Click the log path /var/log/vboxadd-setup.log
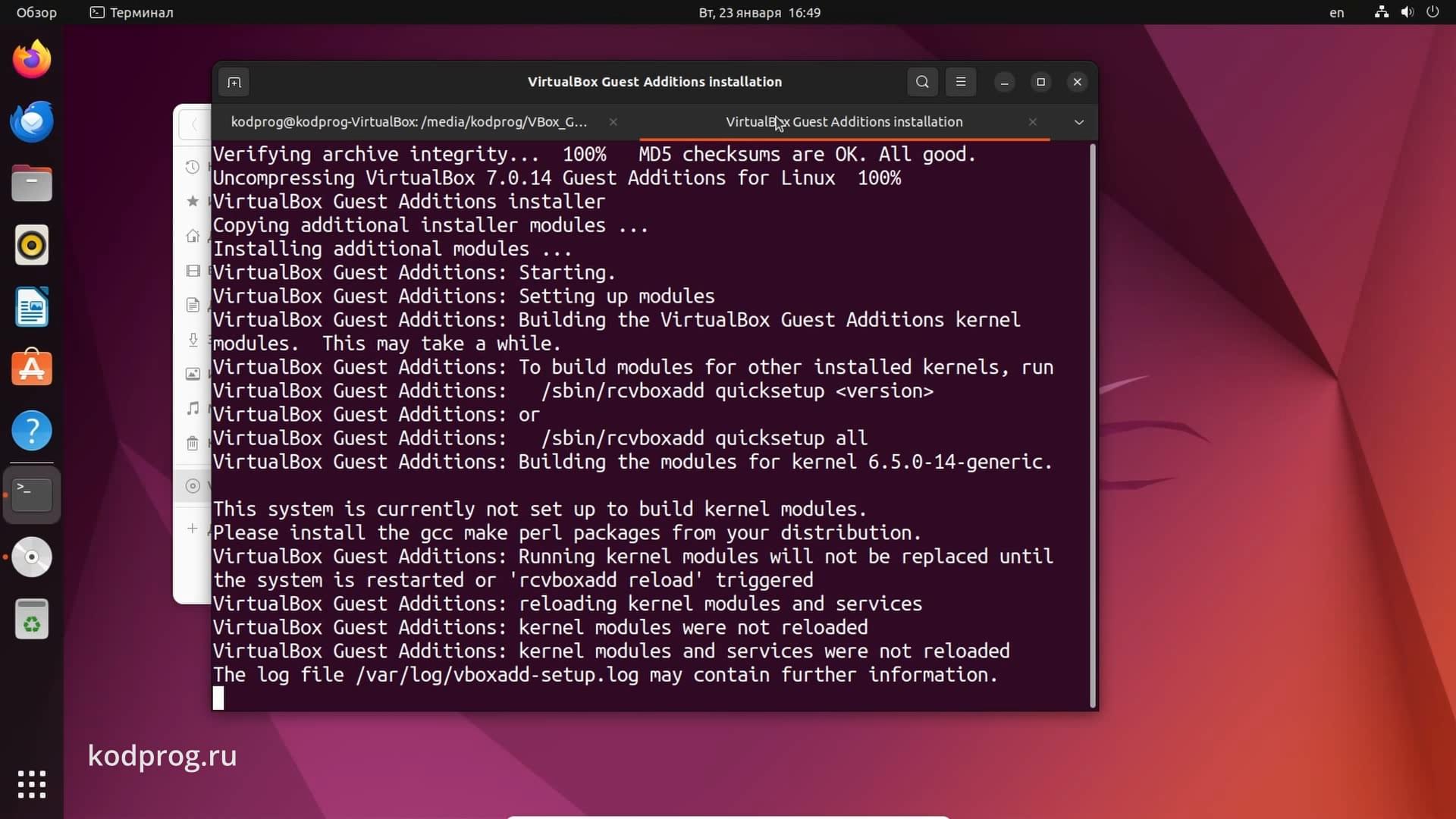The width and height of the screenshot is (1456, 819). [497, 675]
